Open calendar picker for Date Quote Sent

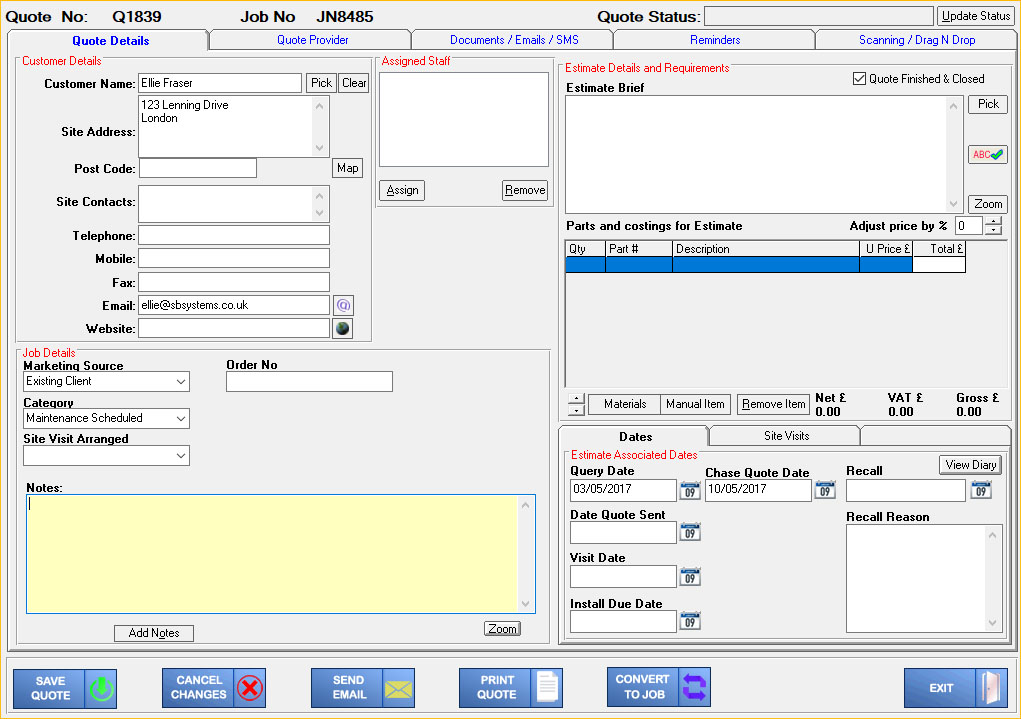[x=690, y=532]
